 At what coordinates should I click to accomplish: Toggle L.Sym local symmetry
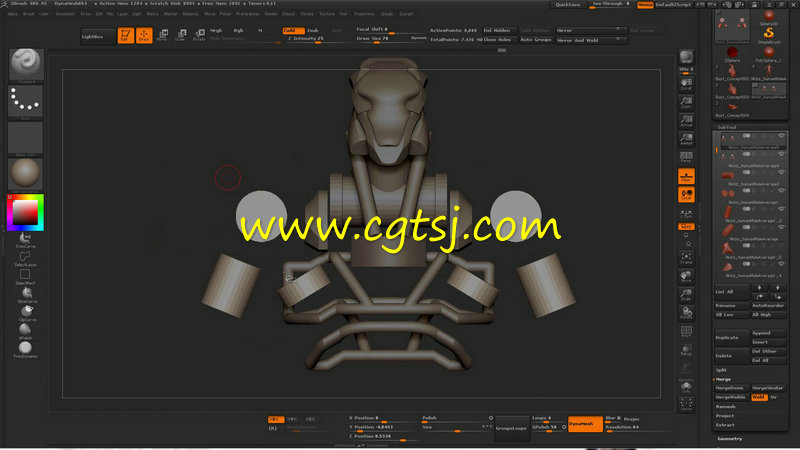[686, 213]
